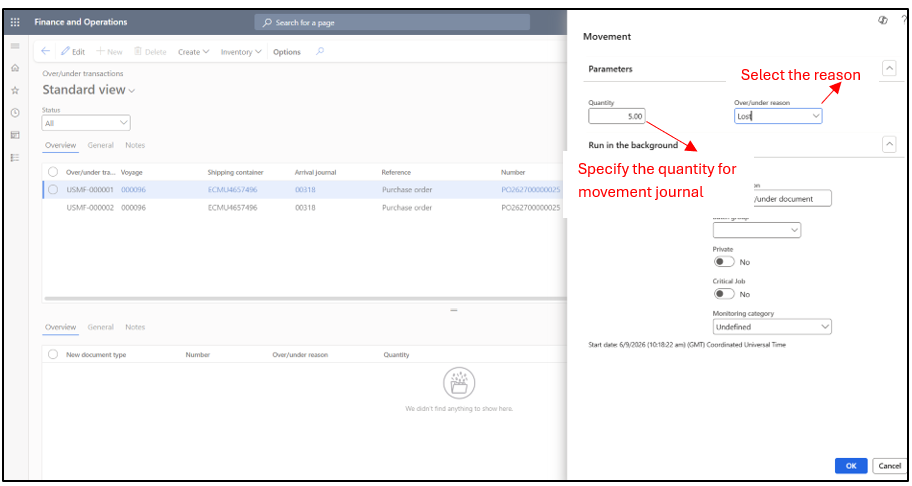This screenshot has width=912, height=486.
Task: Open the Create menu
Action: pyautogui.click(x=193, y=52)
